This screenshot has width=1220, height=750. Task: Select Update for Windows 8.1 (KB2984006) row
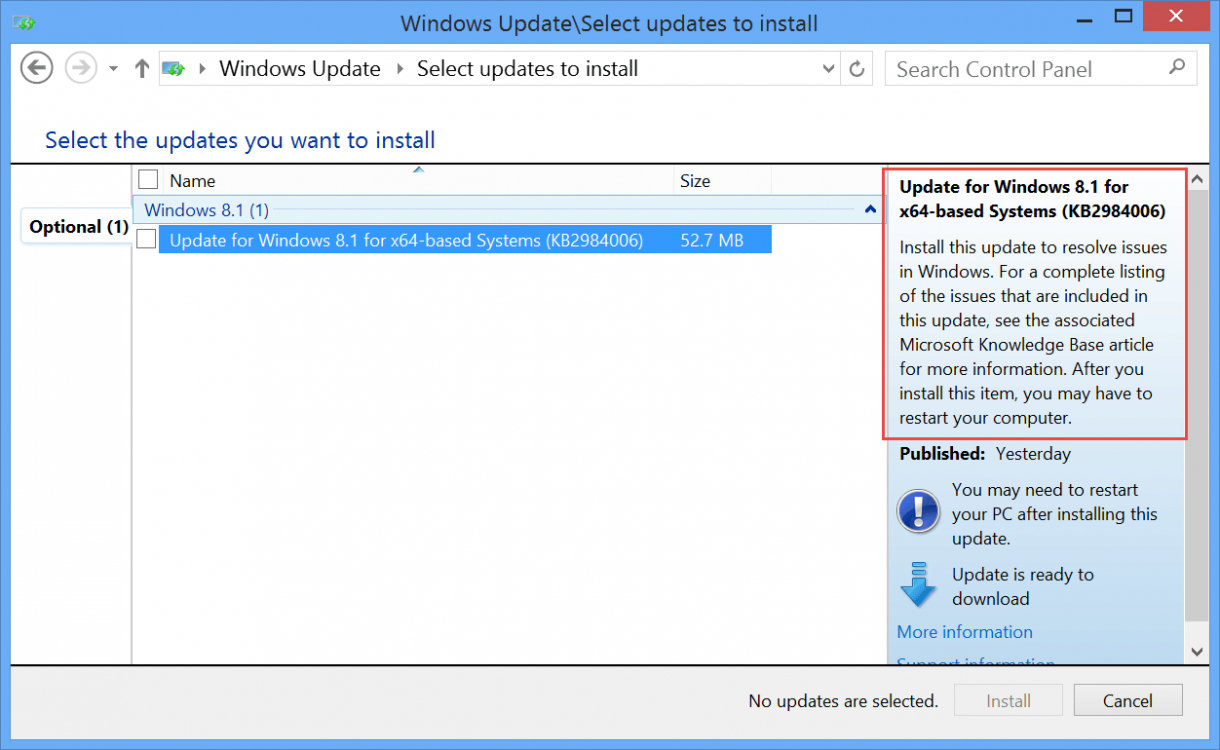(x=465, y=240)
